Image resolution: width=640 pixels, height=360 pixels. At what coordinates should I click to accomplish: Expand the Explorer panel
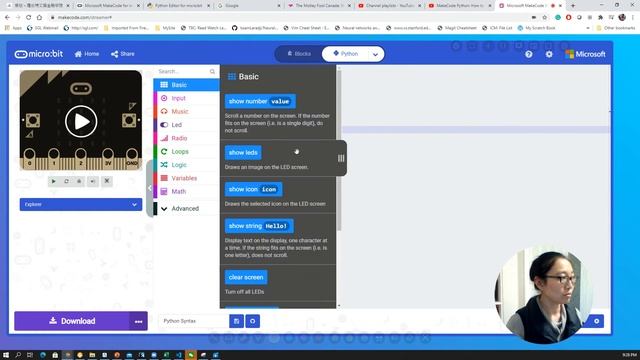(x=81, y=204)
